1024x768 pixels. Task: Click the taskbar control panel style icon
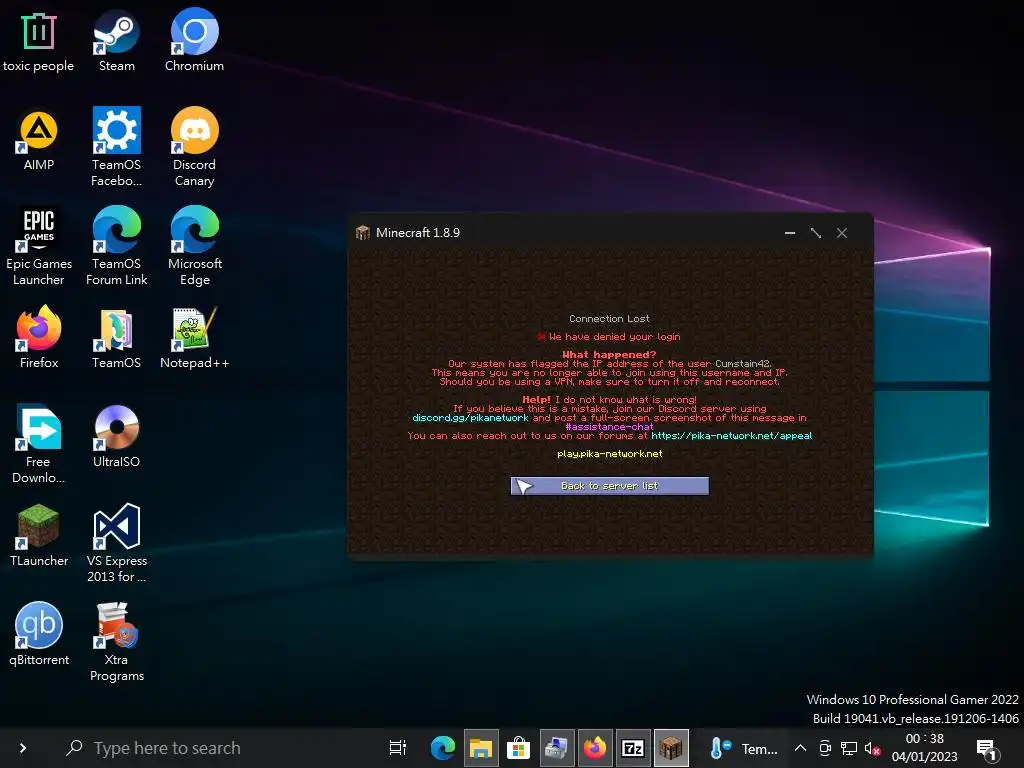(556, 748)
